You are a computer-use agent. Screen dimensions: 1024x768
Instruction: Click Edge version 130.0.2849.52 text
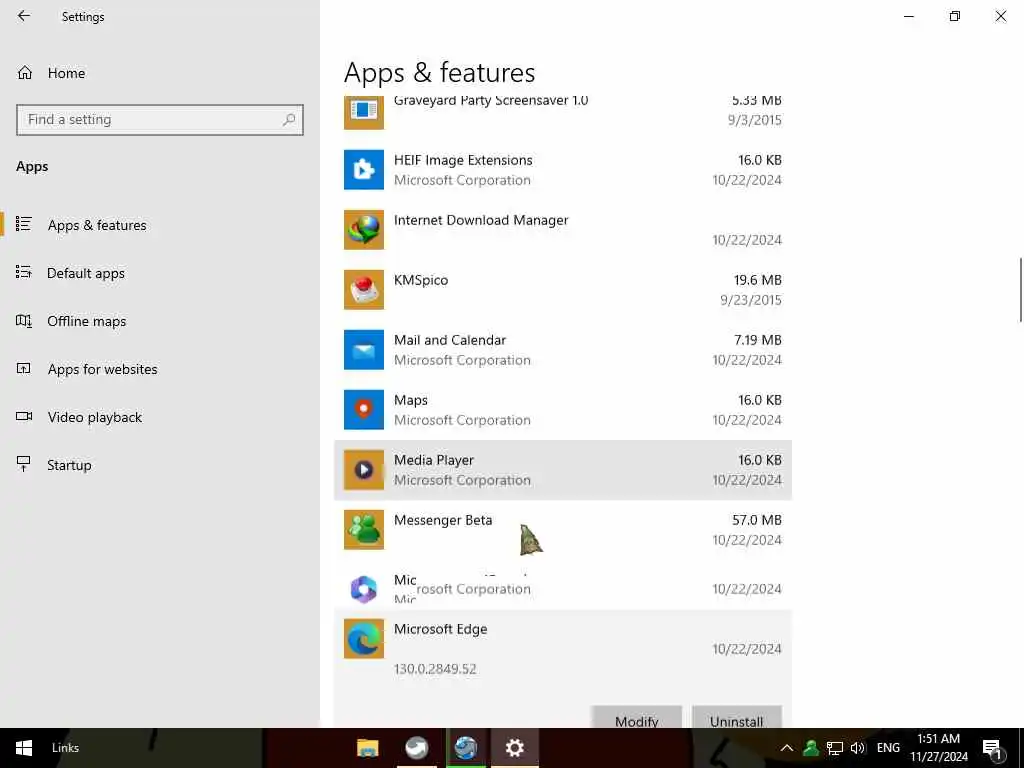[435, 669]
